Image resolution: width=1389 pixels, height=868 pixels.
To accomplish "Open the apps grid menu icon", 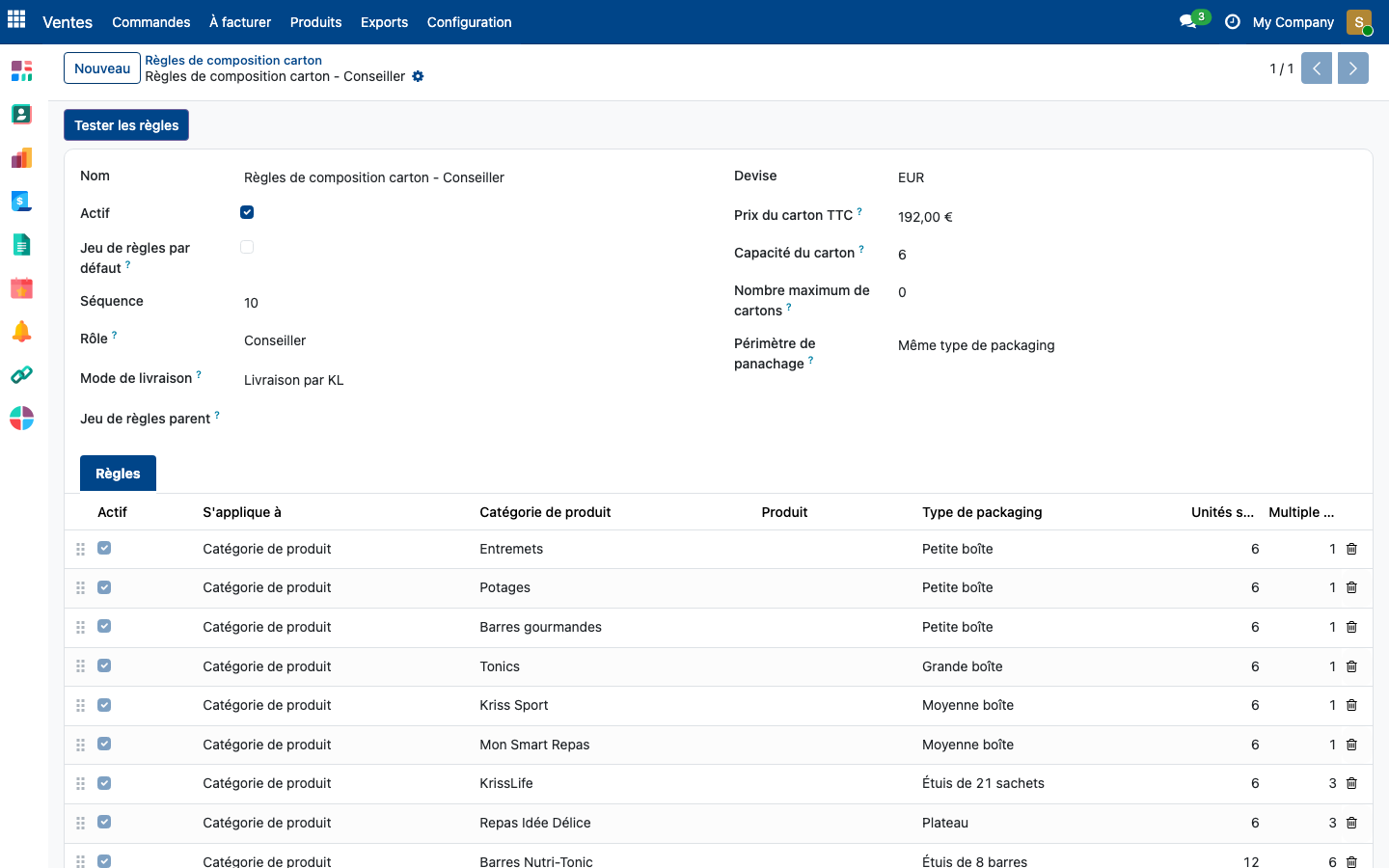I will [16, 19].
